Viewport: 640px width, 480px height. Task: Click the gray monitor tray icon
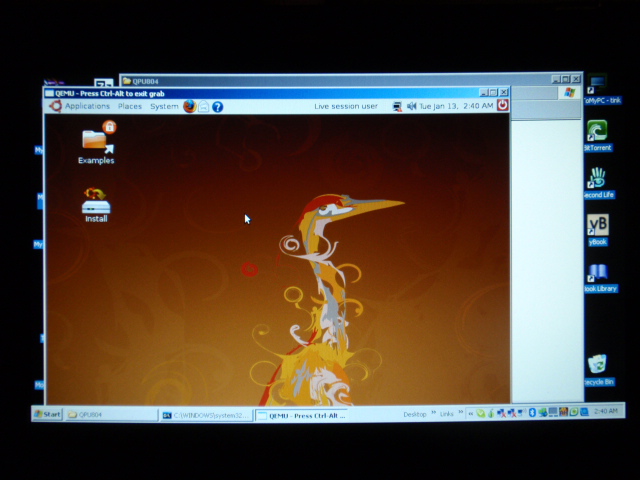coord(553,412)
